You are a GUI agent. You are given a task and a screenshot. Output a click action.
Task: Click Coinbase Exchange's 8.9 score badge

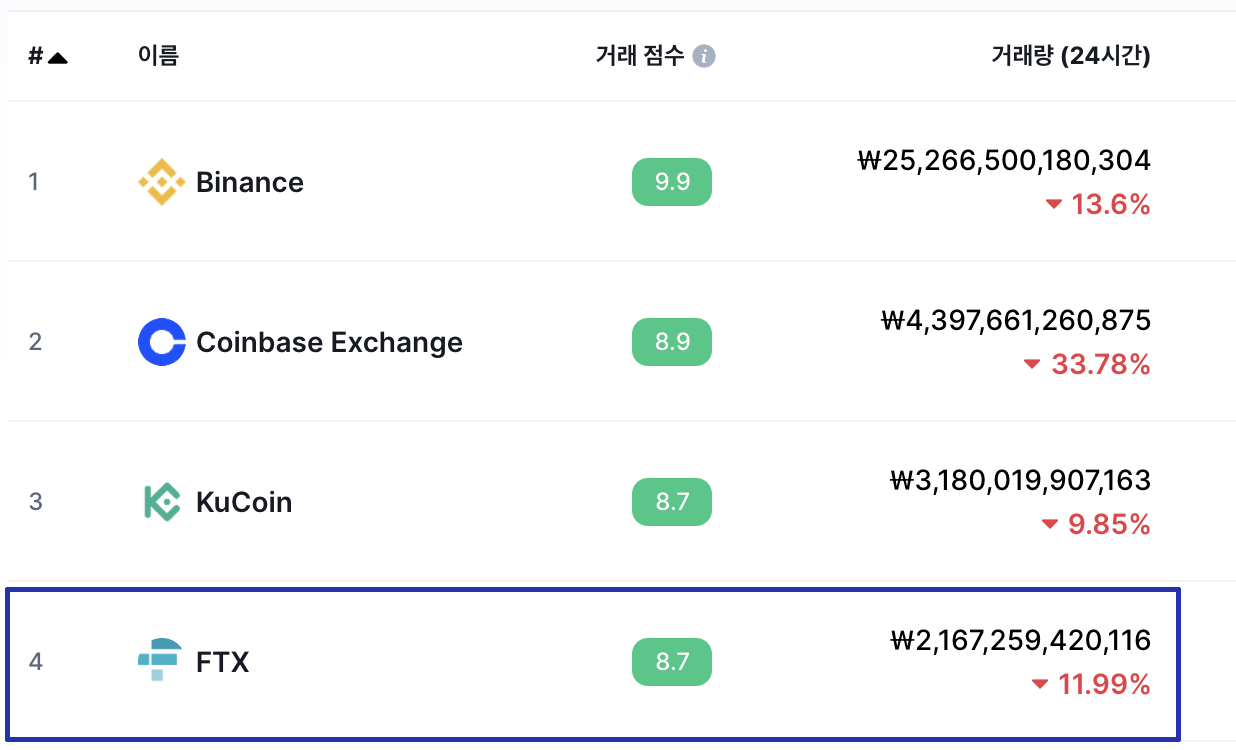672,342
